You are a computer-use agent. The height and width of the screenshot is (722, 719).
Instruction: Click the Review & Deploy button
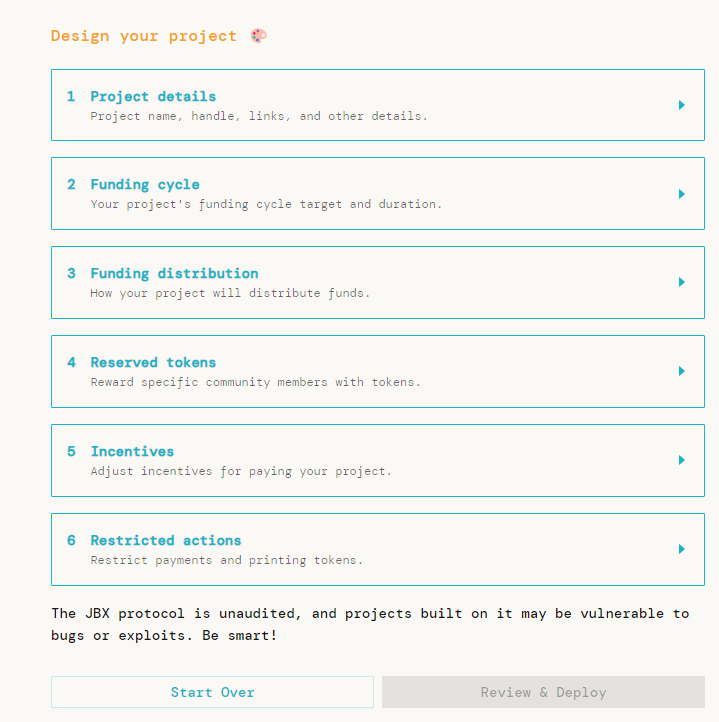[544, 692]
